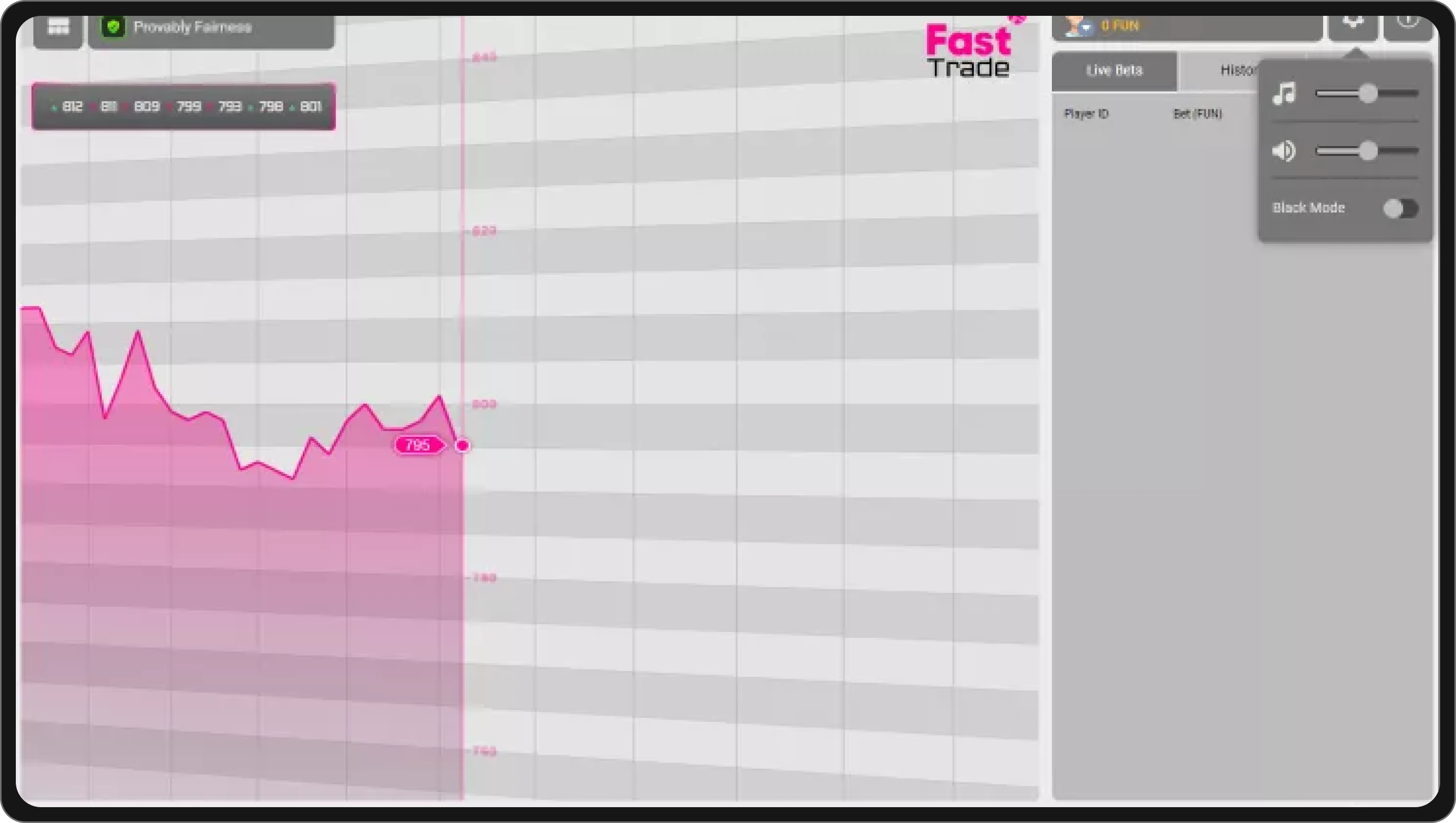Viewport: 1456px width, 823px height.
Task: Enable Black Mode
Action: tap(1403, 208)
